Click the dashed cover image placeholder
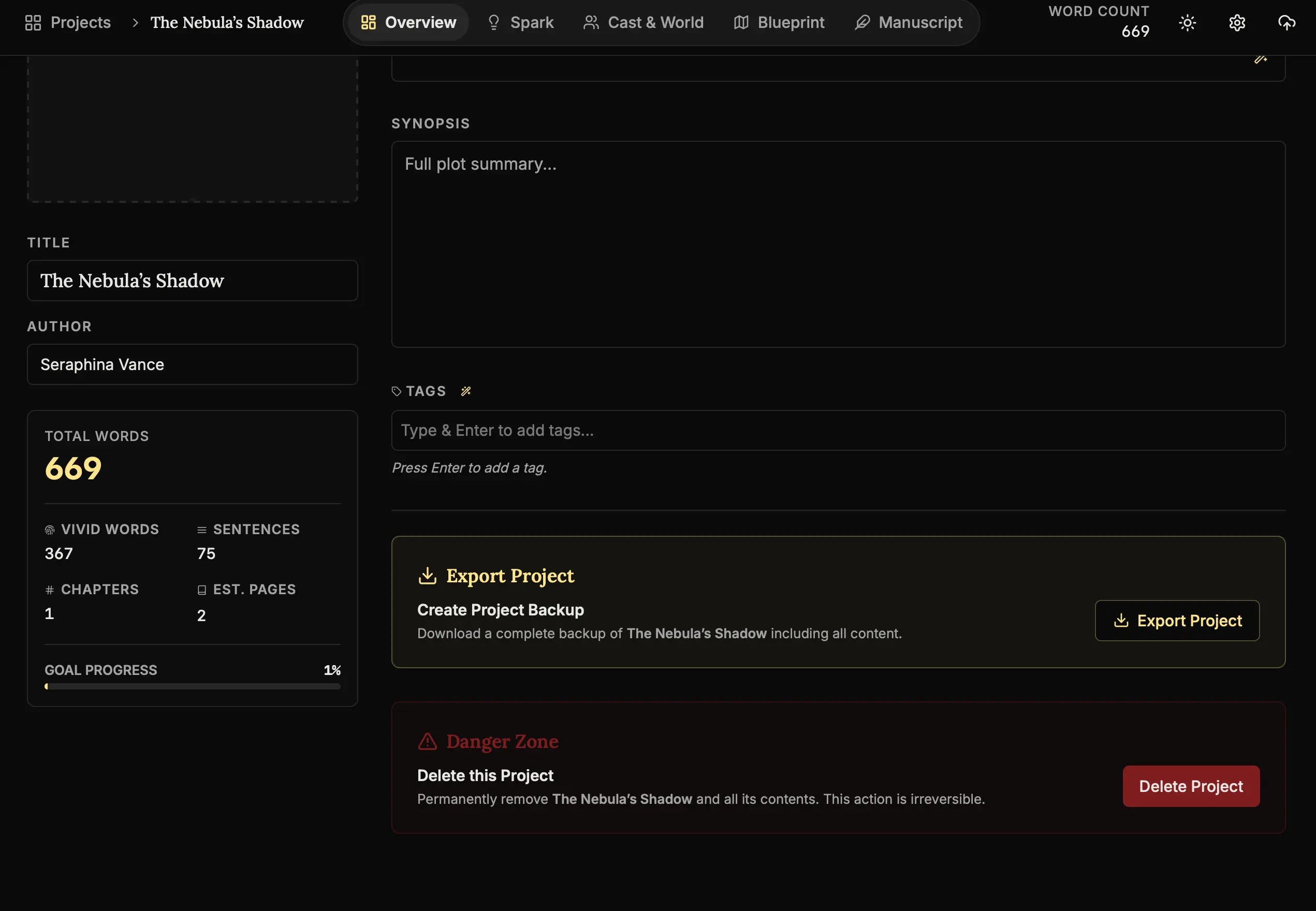 [193, 128]
